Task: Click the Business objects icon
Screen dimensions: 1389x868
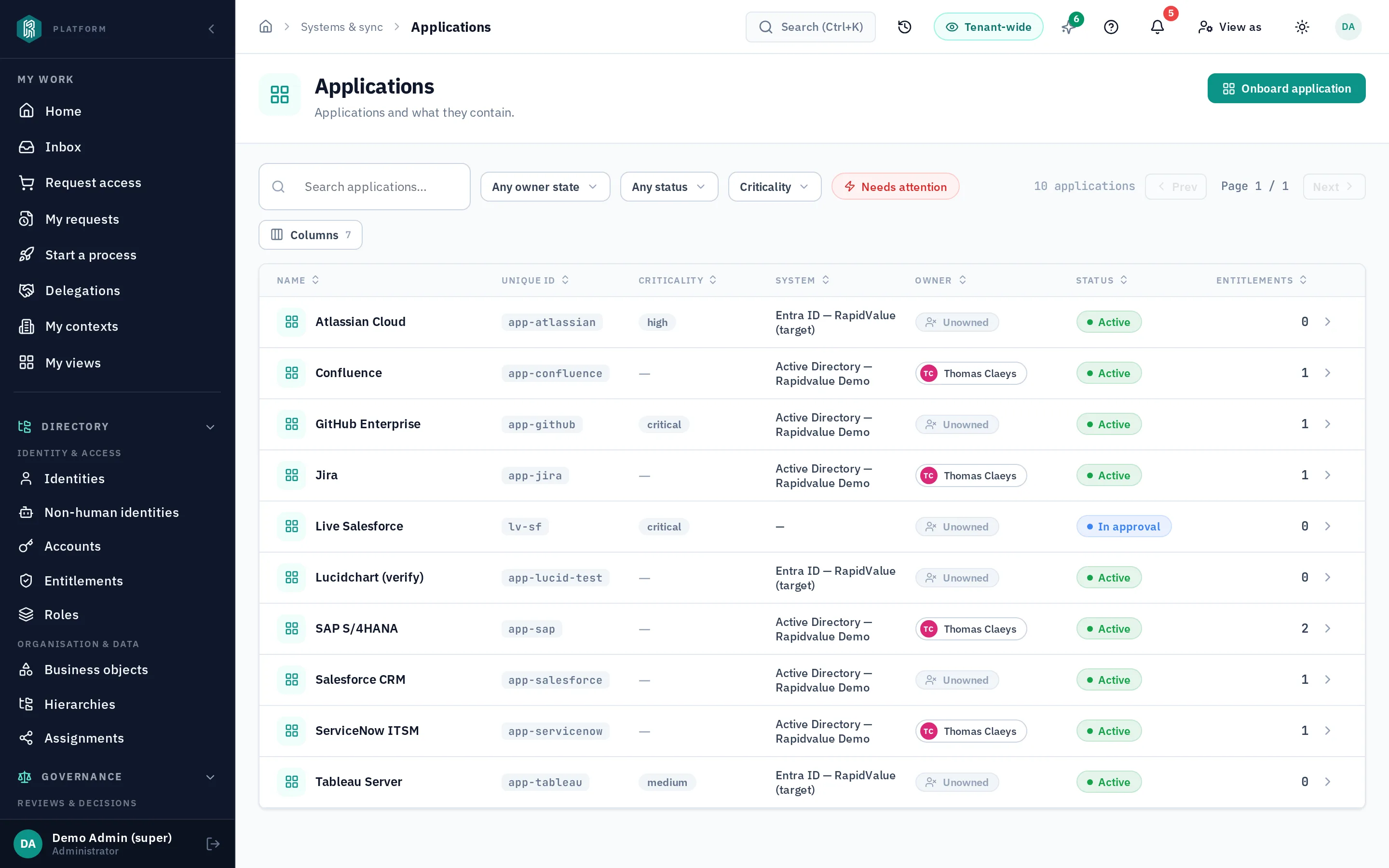Action: [26, 669]
